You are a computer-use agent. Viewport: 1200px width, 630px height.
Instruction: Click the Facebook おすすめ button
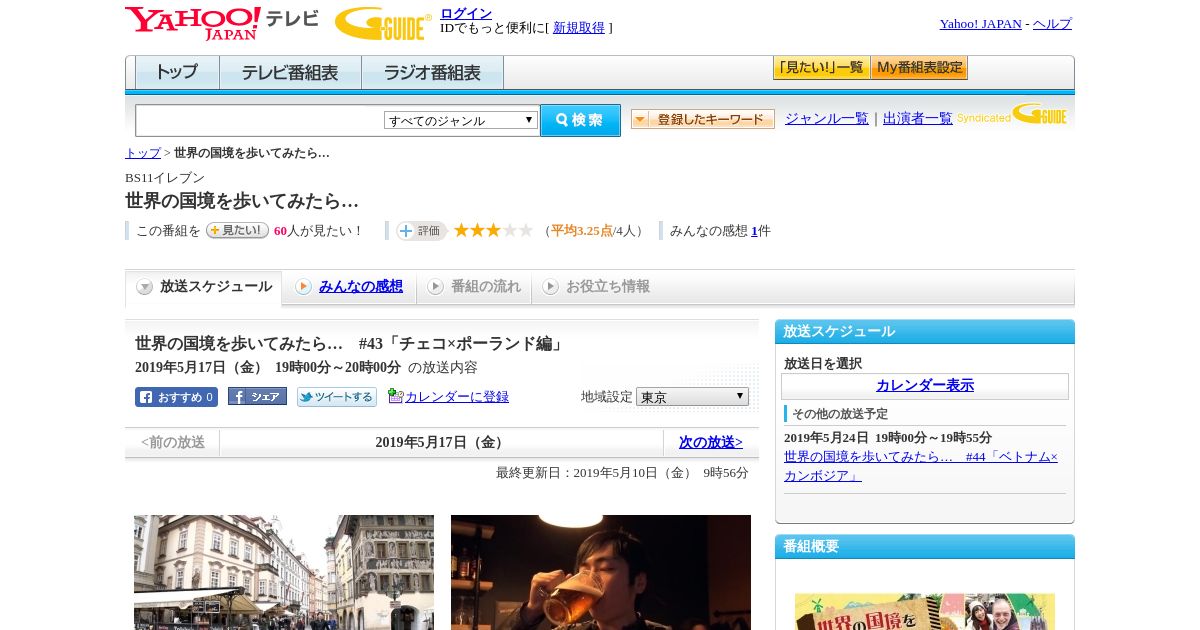(176, 397)
